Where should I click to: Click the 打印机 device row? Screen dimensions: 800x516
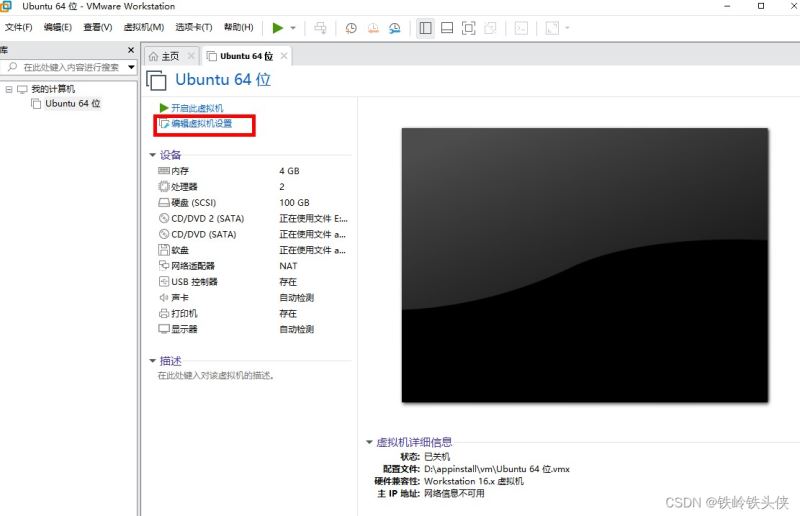pos(253,313)
